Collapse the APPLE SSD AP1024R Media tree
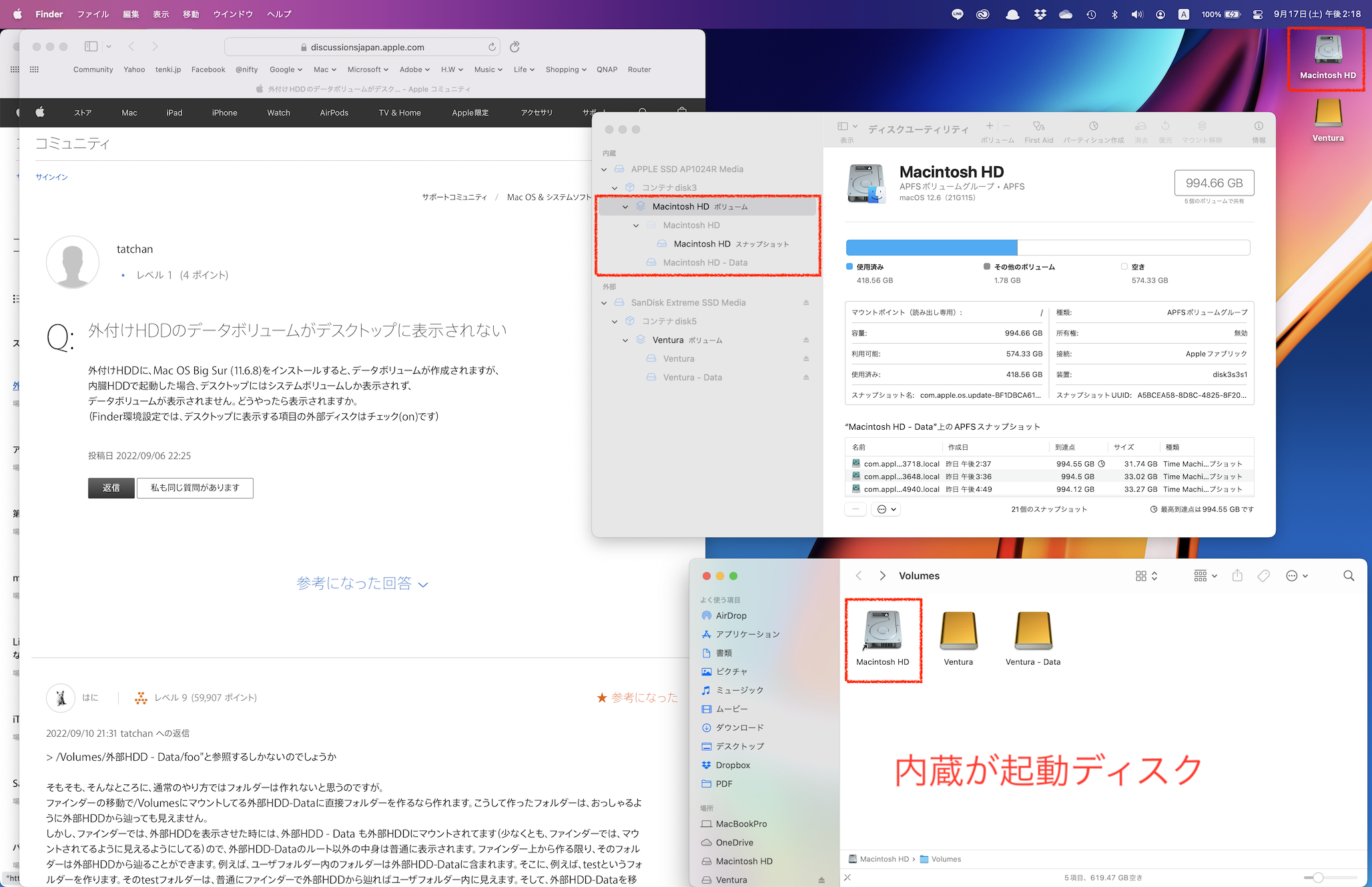Screen dimensions: 1372x887 604,170
